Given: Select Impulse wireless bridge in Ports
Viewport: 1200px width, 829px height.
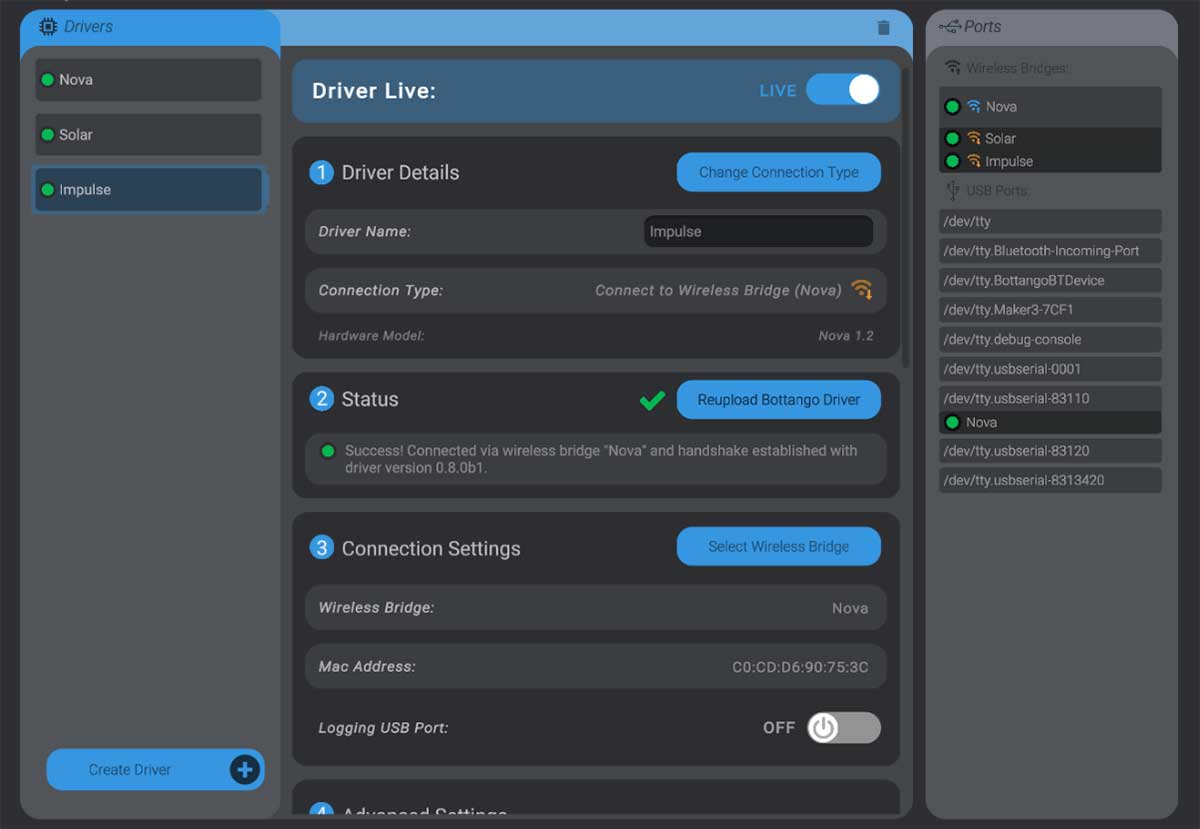Looking at the screenshot, I should pos(1051,161).
